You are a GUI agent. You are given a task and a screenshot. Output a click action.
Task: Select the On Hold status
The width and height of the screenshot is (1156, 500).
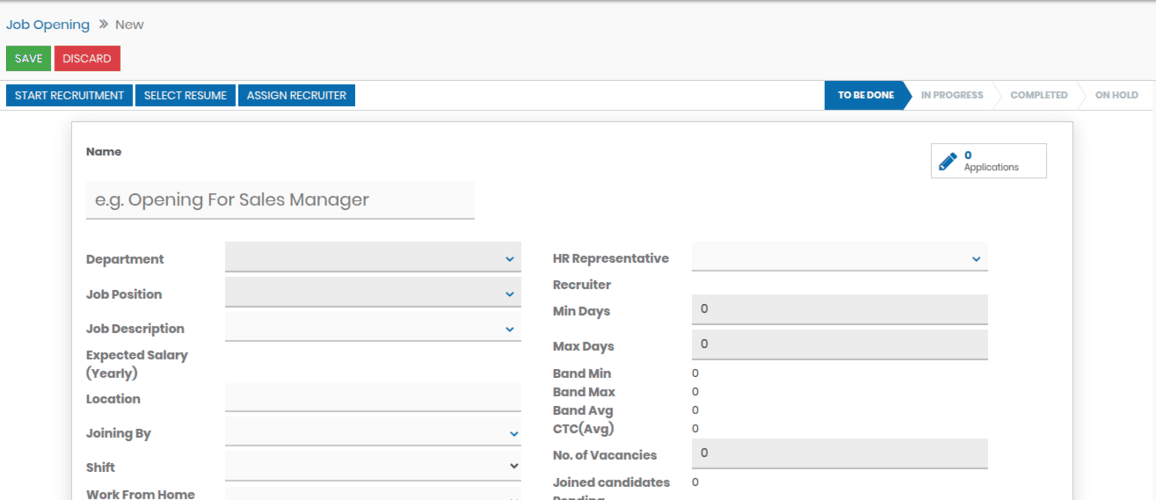[1116, 96]
